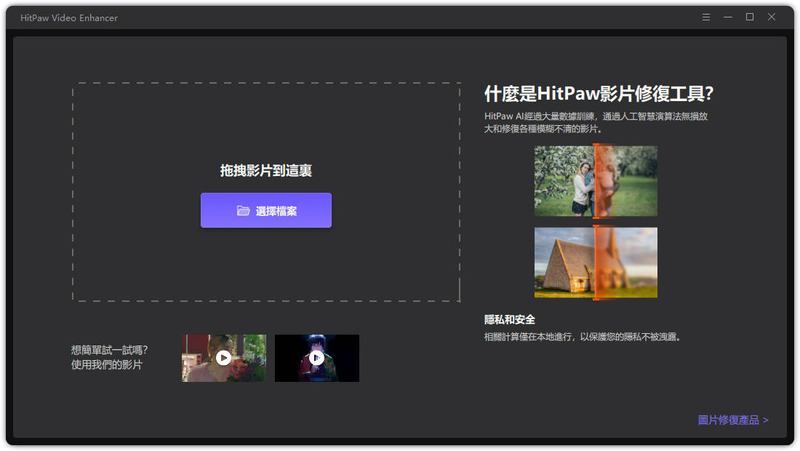Click the 什麼是HitPaw影片修復工具? heading
Screen dimensions: 800x451
pos(598,93)
